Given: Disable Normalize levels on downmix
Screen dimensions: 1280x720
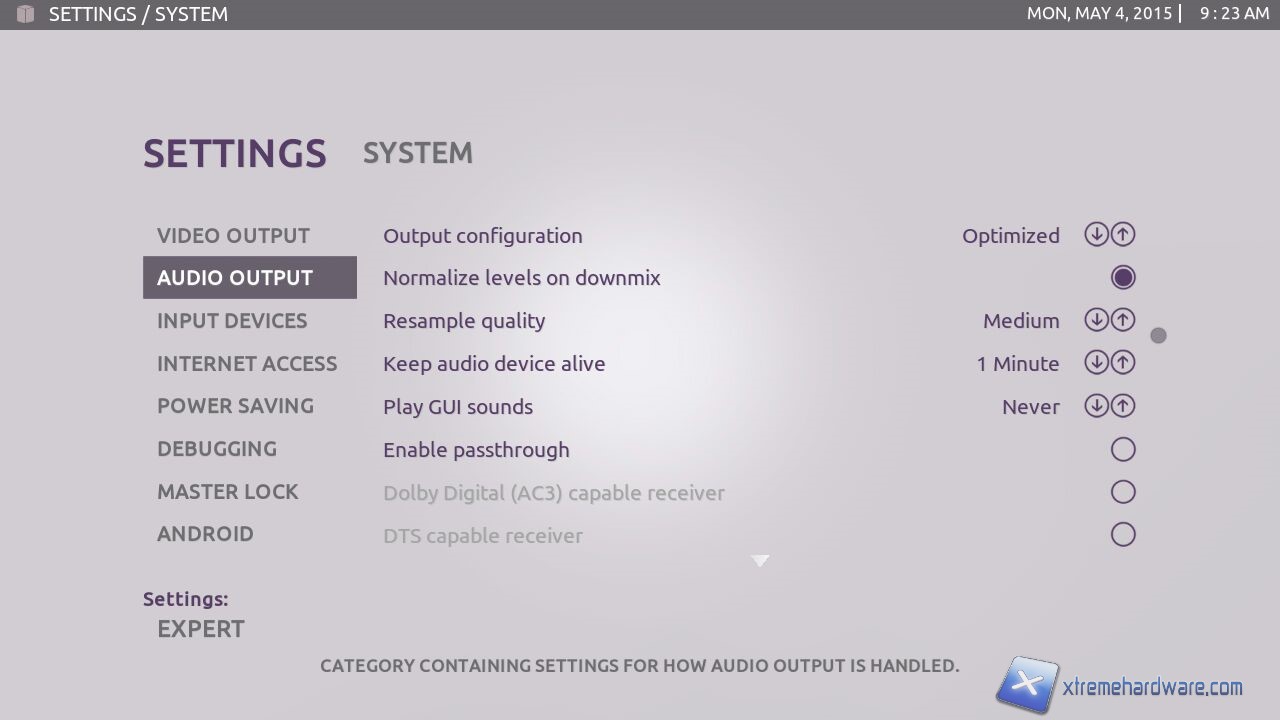Looking at the screenshot, I should point(1123,278).
